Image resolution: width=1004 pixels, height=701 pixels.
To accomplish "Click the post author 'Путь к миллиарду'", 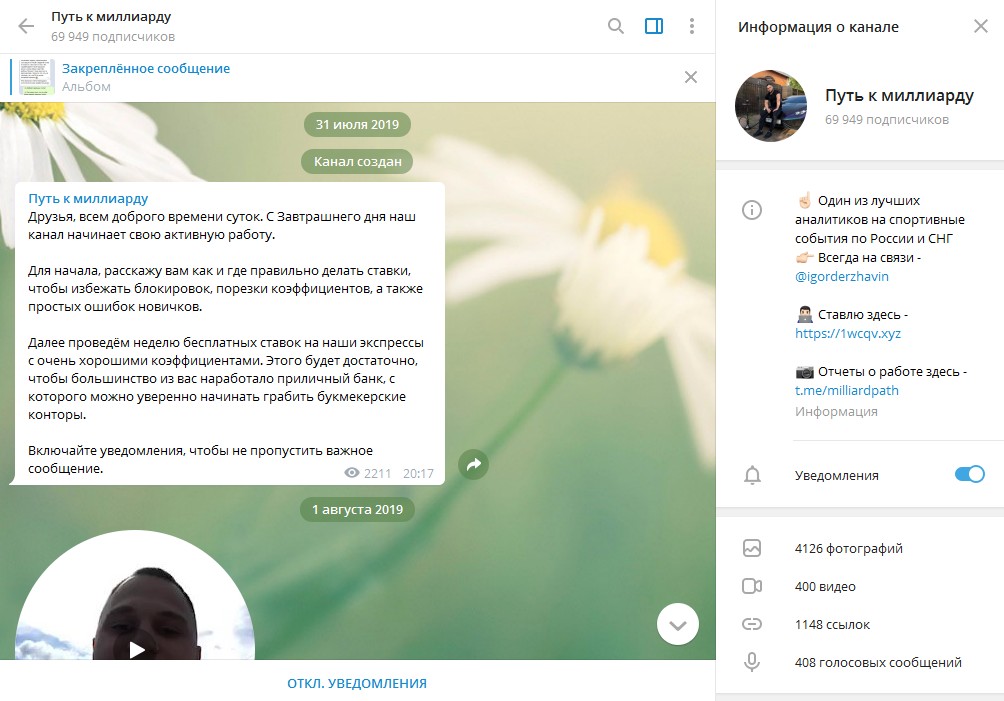I will tap(88, 198).
